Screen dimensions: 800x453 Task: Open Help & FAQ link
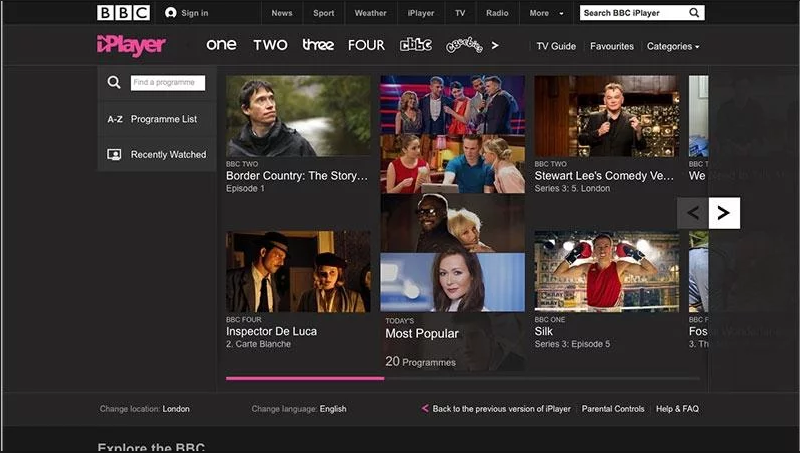(678, 409)
